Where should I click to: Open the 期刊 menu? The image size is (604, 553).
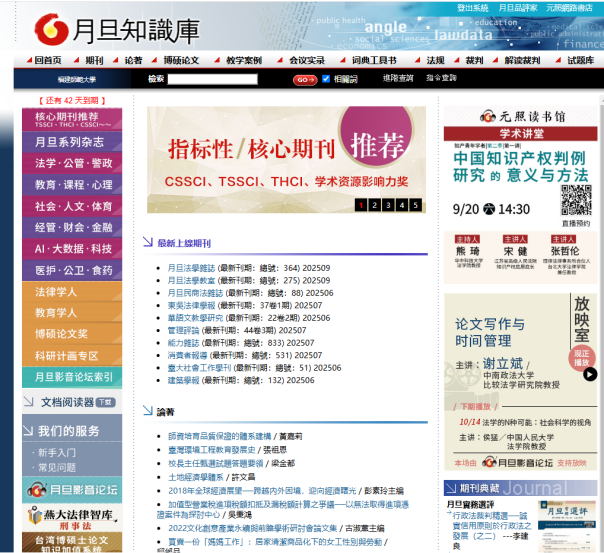(94, 60)
